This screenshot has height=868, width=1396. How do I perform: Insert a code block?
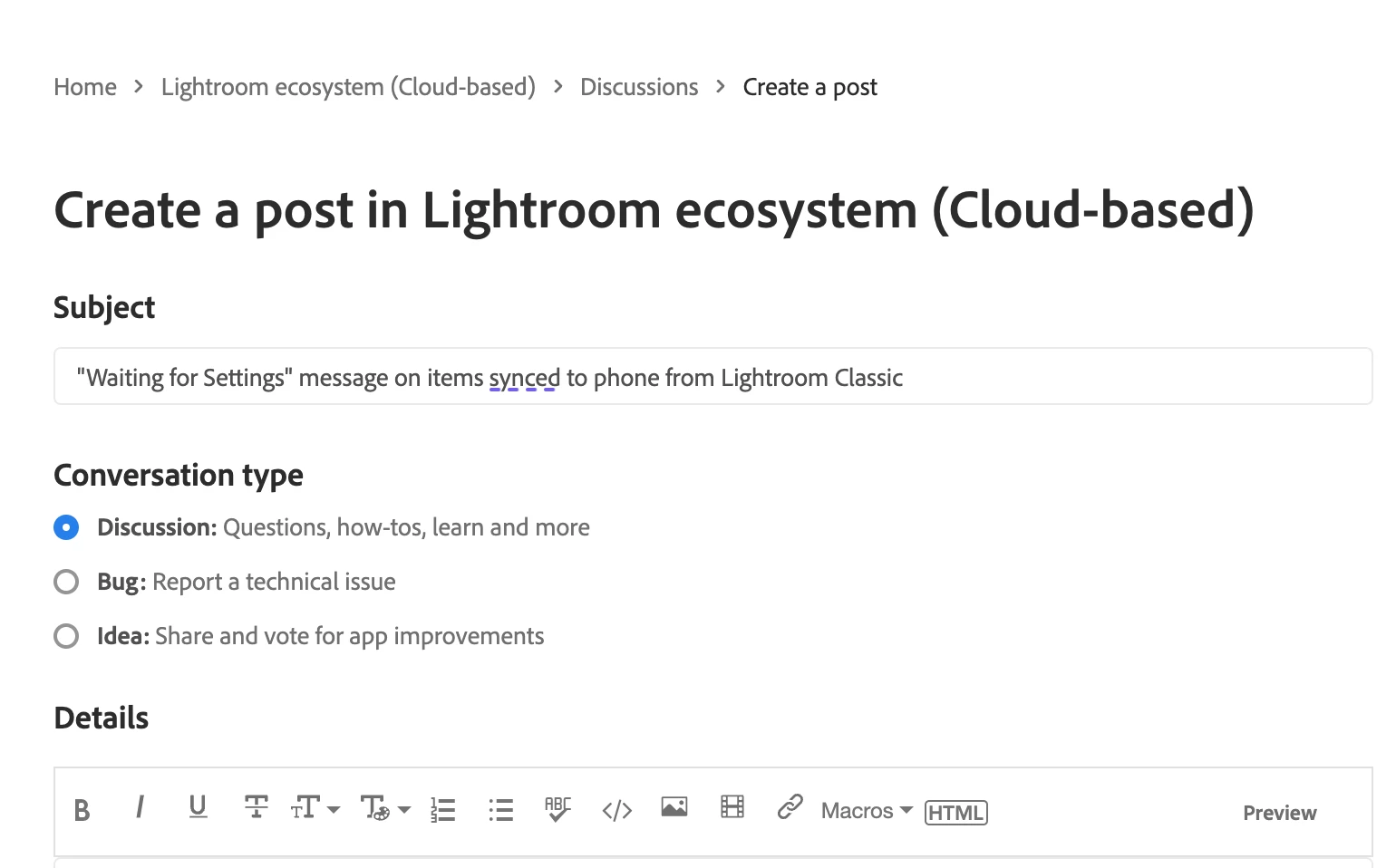pos(616,810)
